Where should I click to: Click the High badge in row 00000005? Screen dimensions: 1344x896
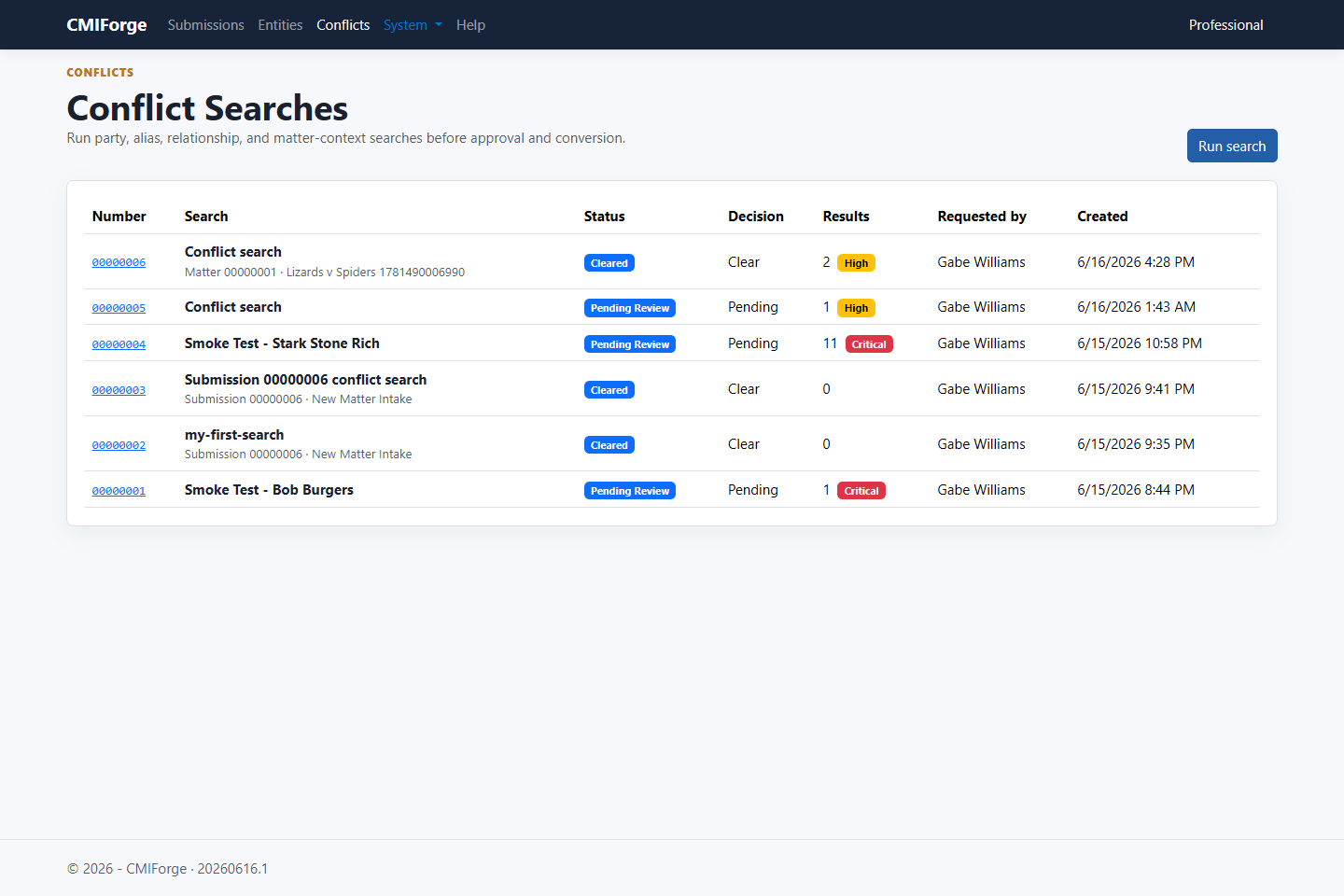856,308
